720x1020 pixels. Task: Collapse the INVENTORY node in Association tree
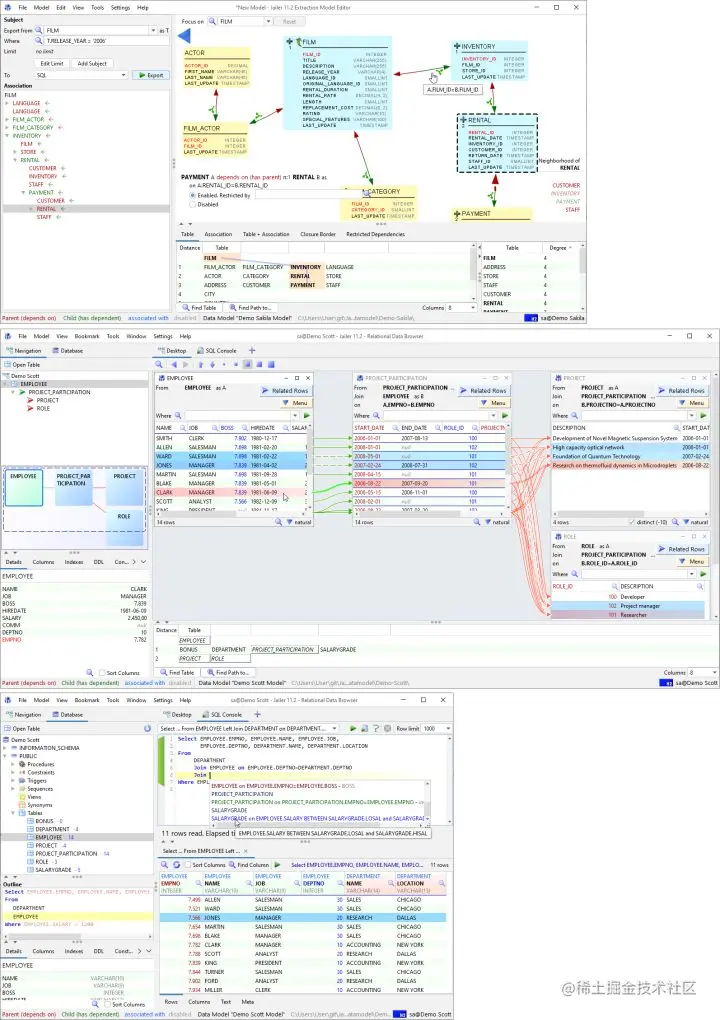pyautogui.click(x=8, y=136)
